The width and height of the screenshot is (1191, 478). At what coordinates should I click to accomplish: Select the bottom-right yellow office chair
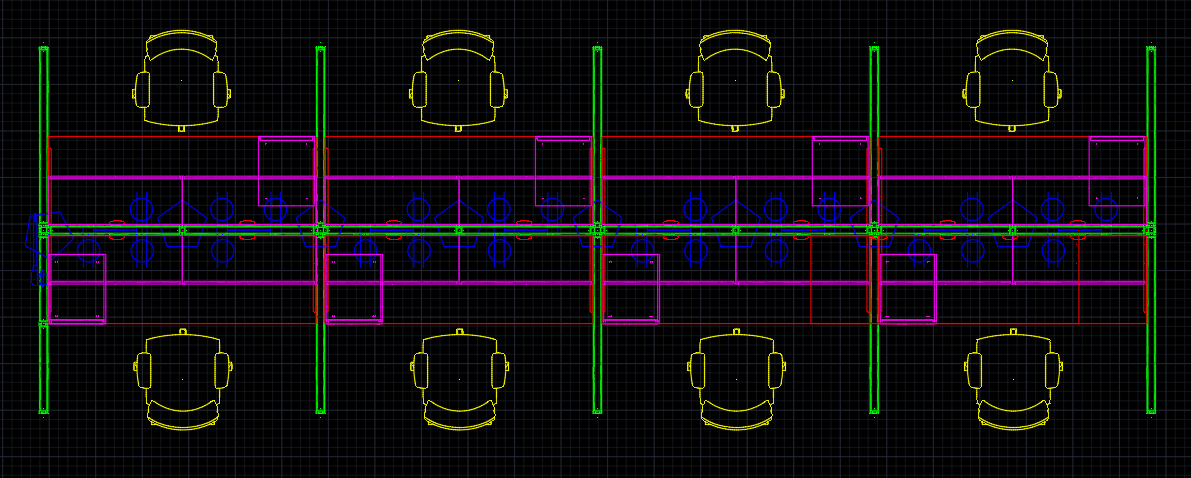pos(1013,380)
